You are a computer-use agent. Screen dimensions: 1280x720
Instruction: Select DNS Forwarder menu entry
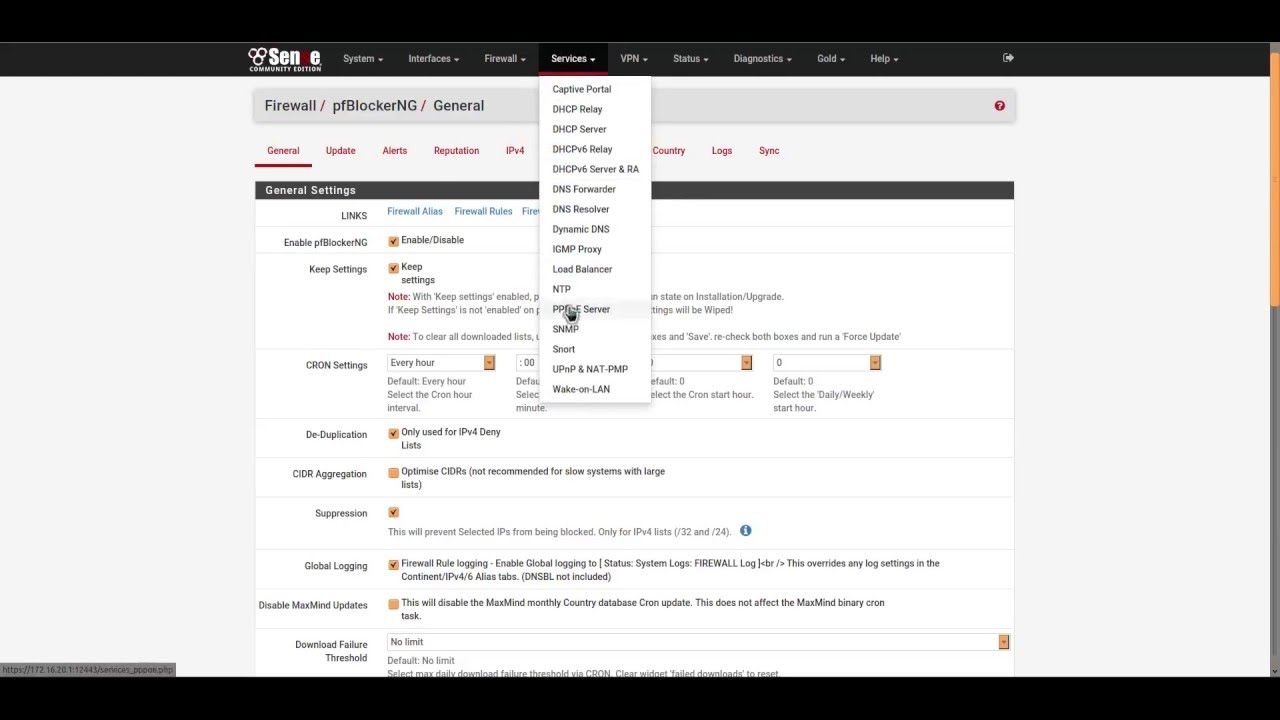click(584, 189)
